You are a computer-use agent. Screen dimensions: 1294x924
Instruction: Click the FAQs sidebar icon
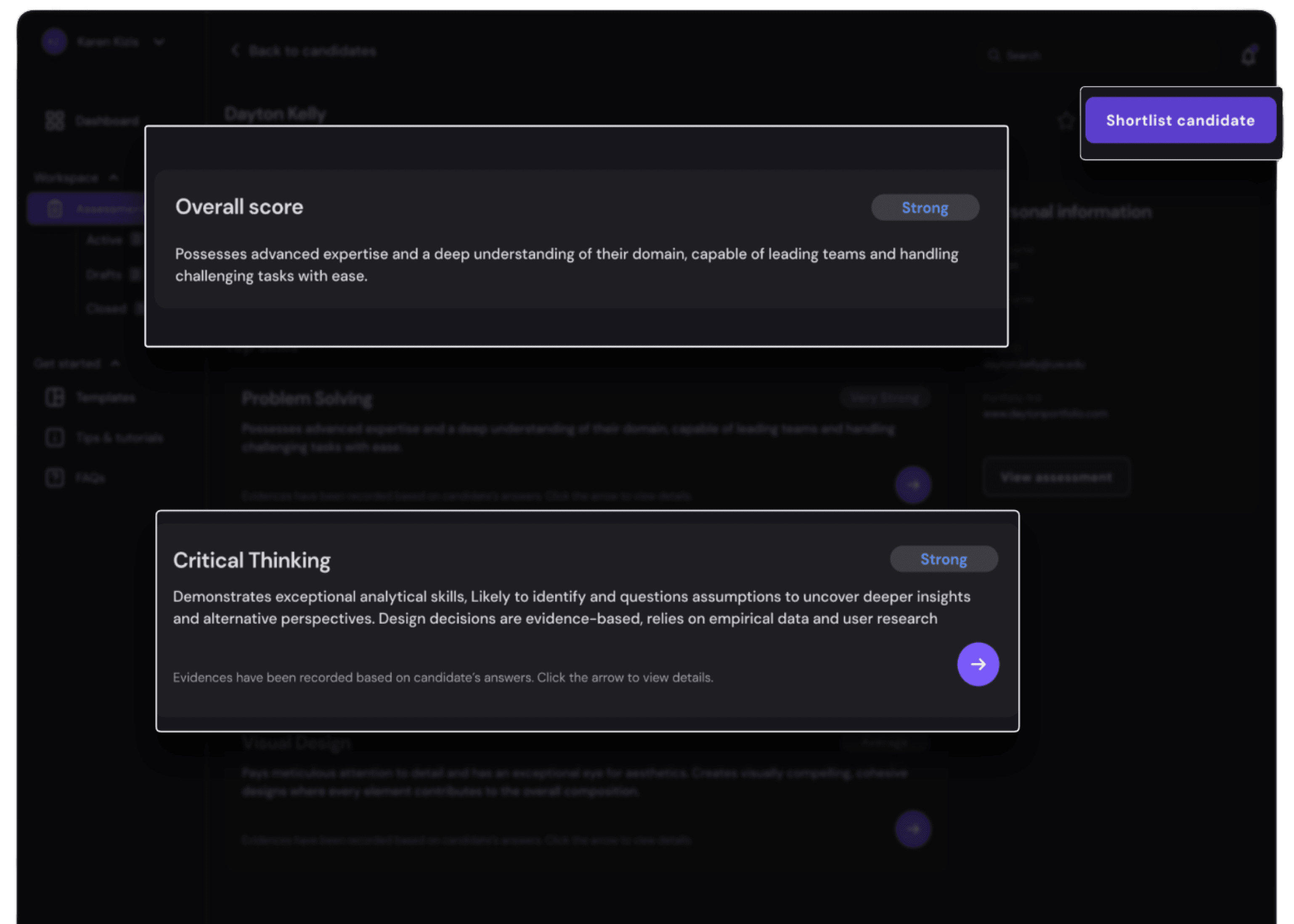click(55, 478)
